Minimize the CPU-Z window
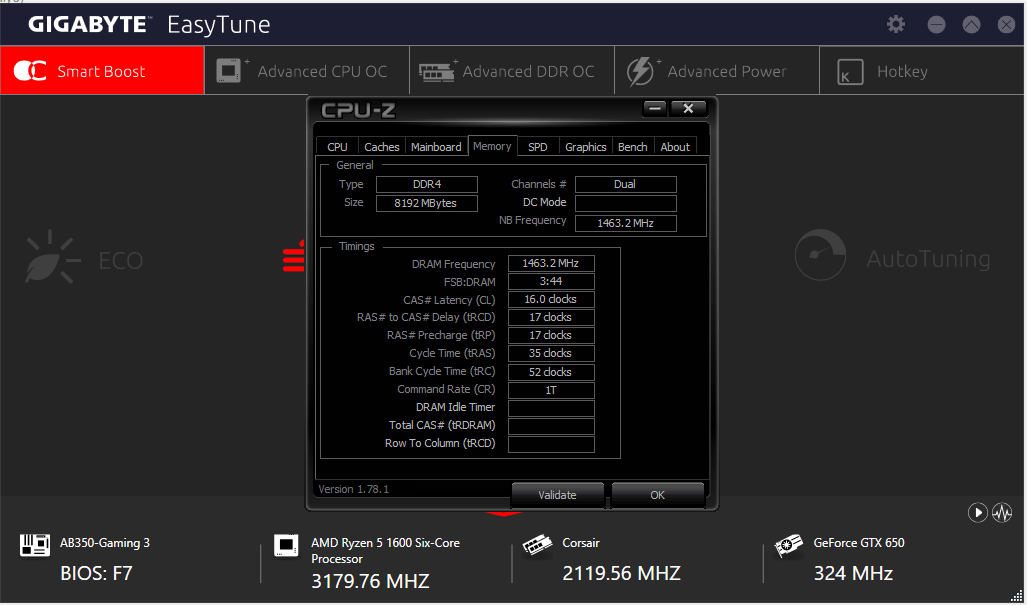 coord(655,109)
